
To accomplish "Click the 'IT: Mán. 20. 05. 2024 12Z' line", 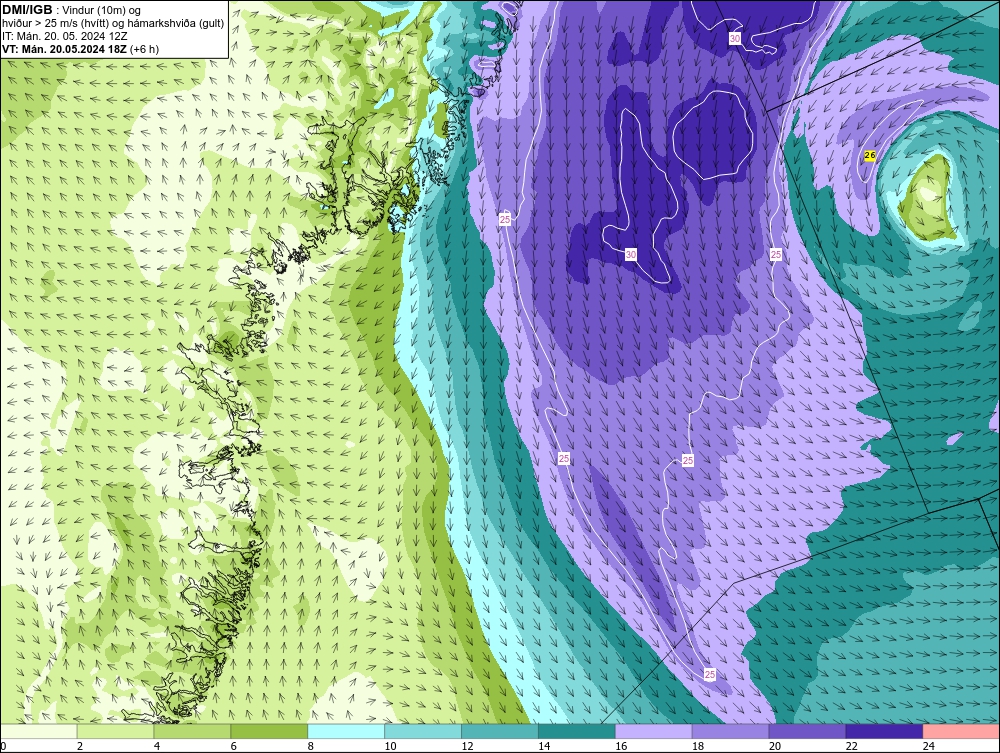I will pyautogui.click(x=64, y=36).
